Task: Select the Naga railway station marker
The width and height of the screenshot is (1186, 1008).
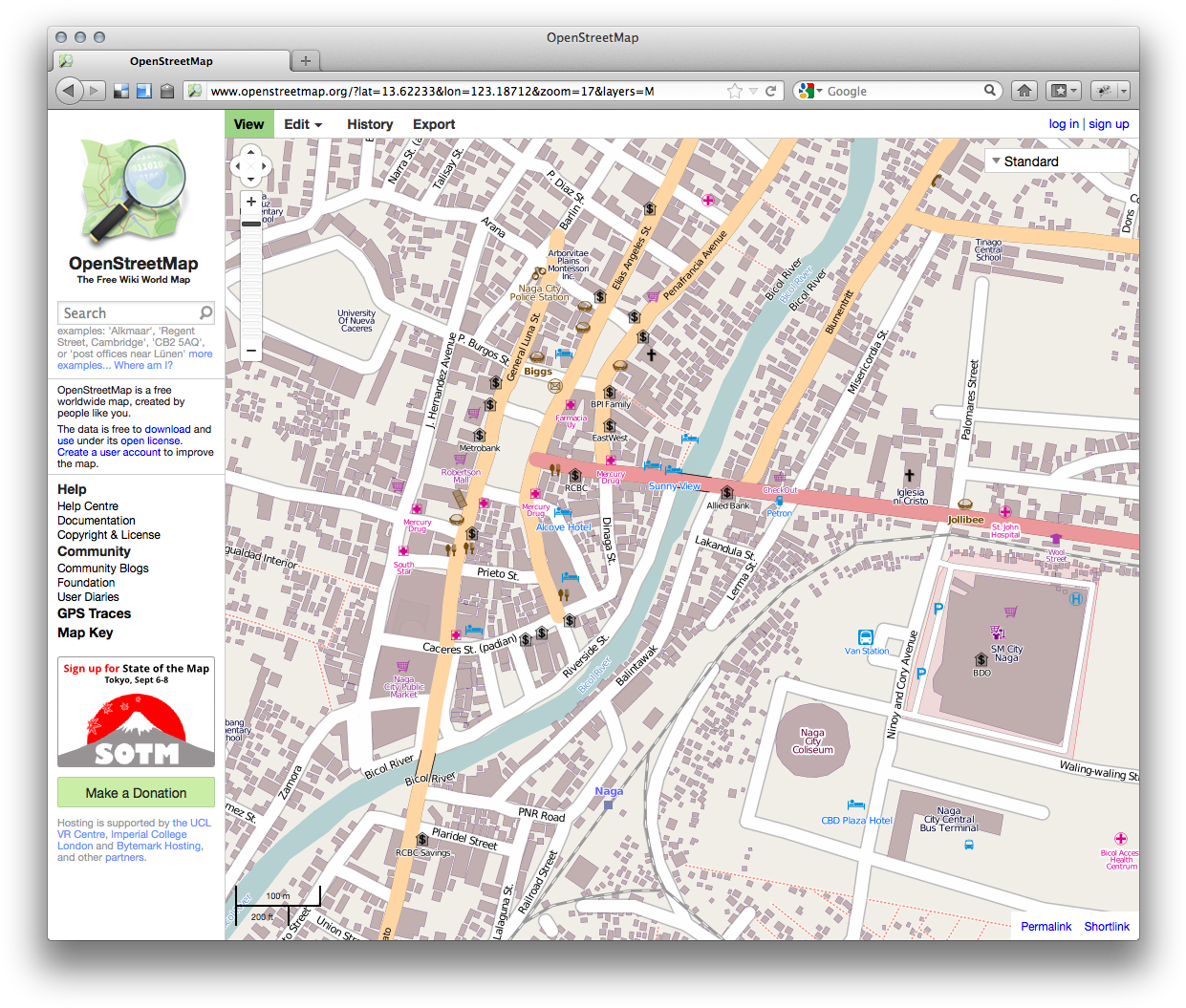Action: tap(609, 804)
